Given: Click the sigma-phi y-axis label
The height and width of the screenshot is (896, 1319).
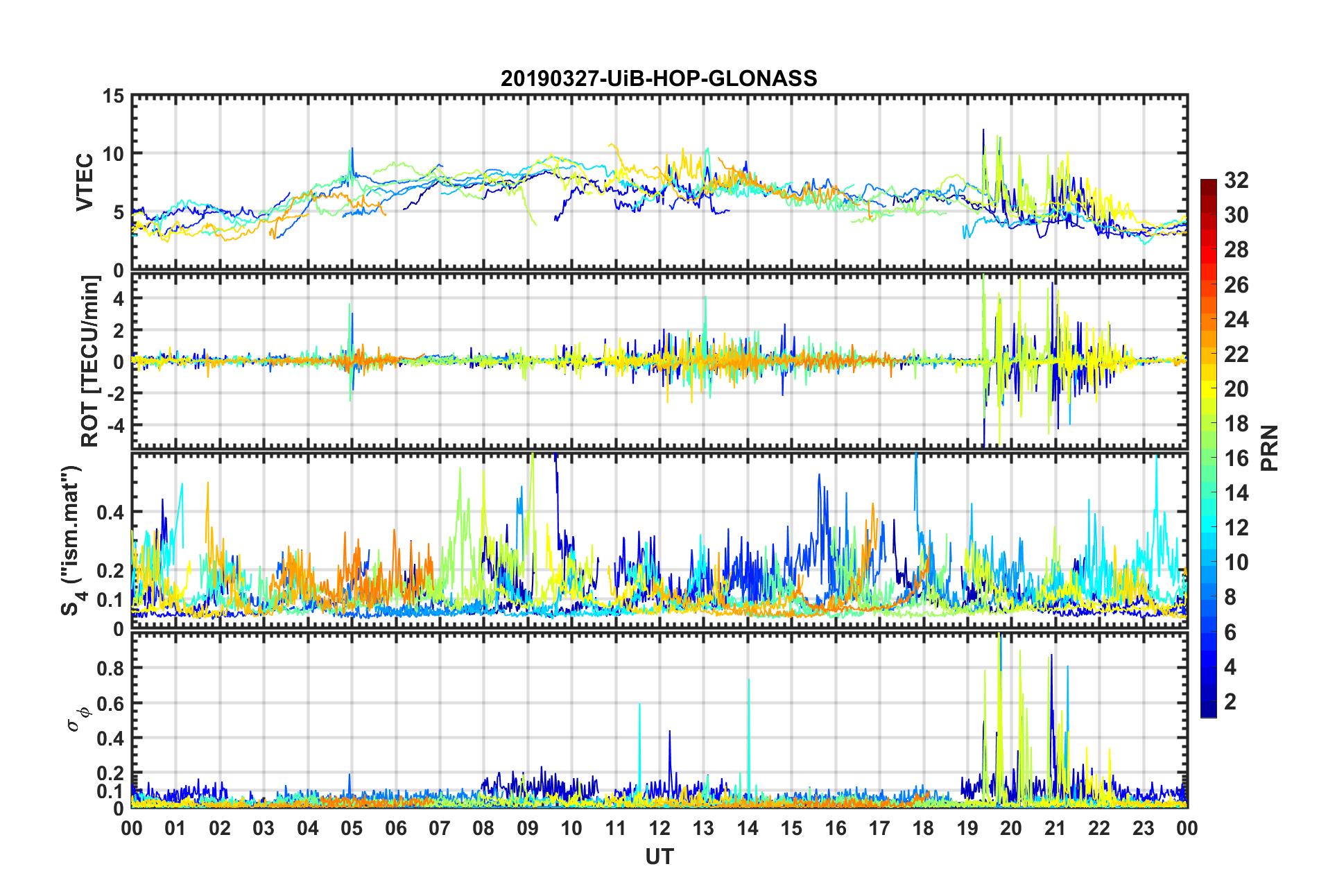Looking at the screenshot, I should 78,718.
